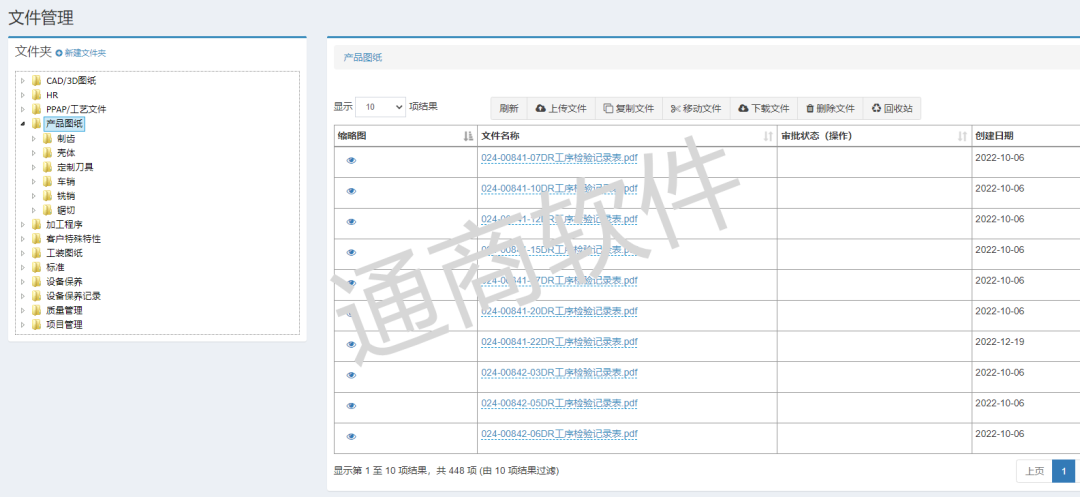Click the 复制文件 copy file button
This screenshot has height=497, width=1080.
628,108
